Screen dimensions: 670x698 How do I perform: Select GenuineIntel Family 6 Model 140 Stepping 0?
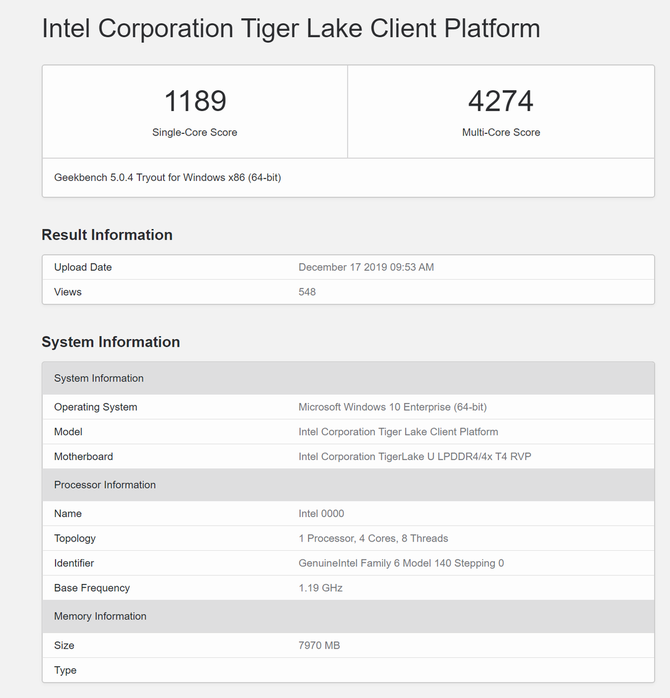click(x=401, y=563)
